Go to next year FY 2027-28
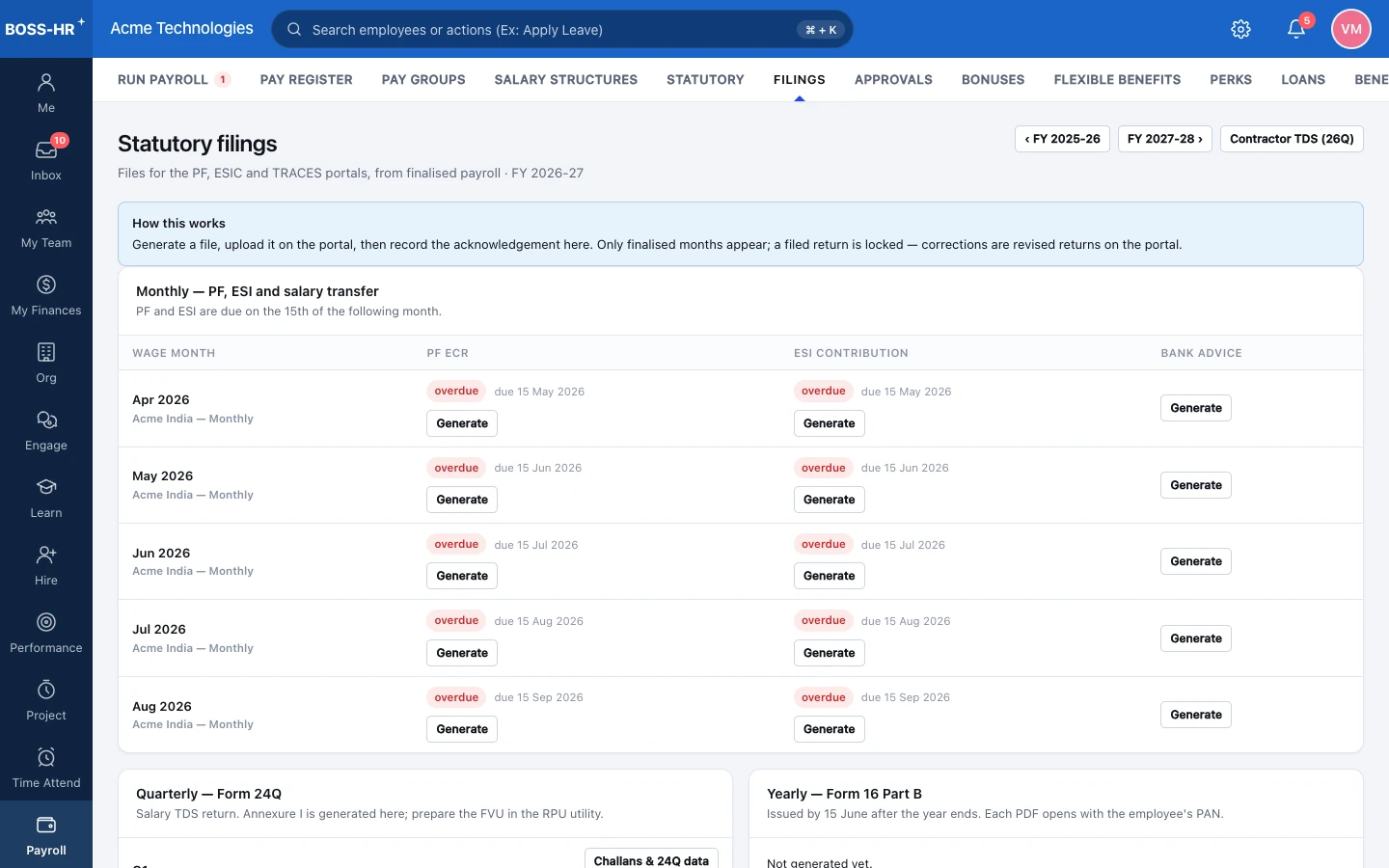Screen dimensions: 1389x868 pos(1165,139)
